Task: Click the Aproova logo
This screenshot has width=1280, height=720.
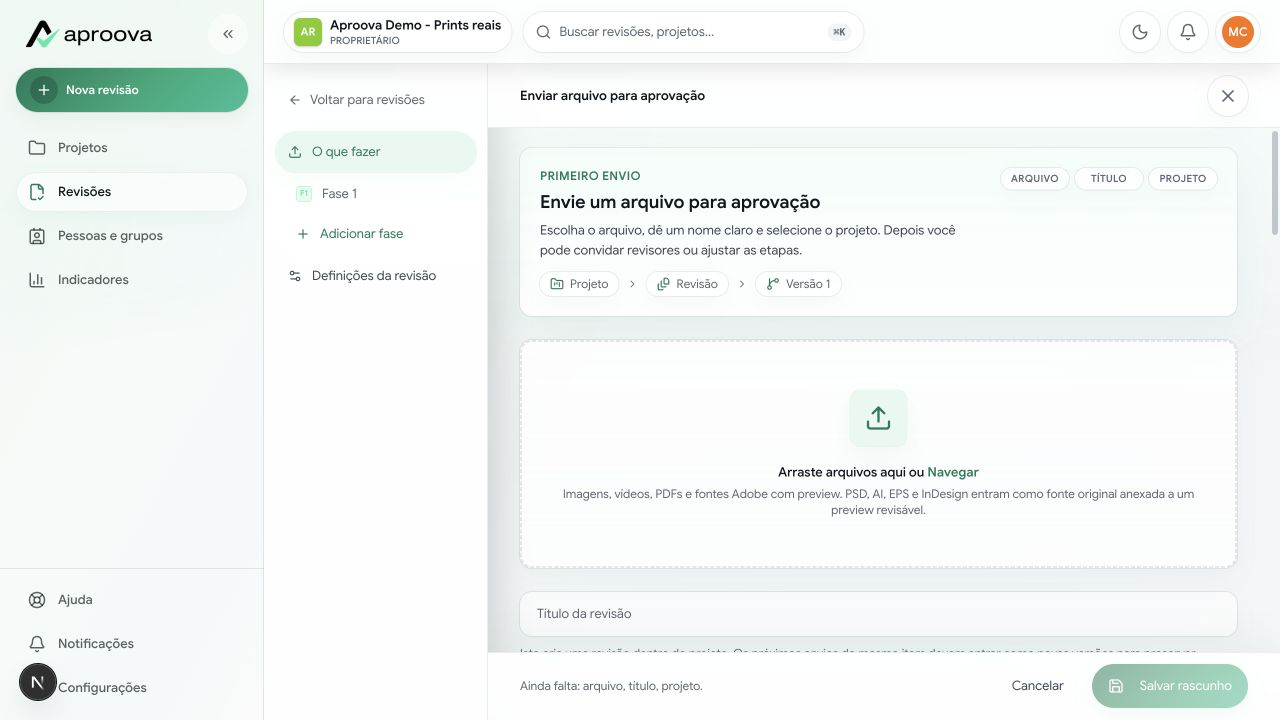Action: (x=89, y=34)
